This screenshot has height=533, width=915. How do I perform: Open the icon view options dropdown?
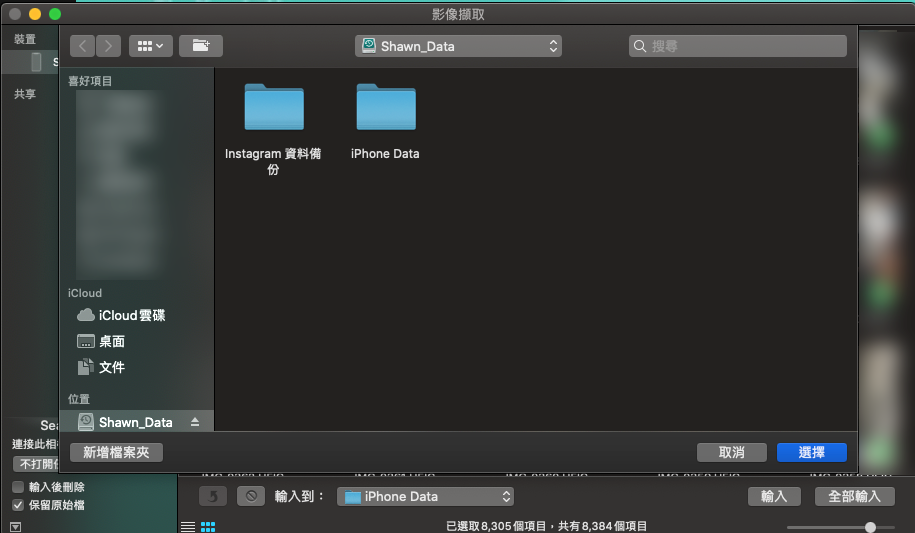point(151,46)
